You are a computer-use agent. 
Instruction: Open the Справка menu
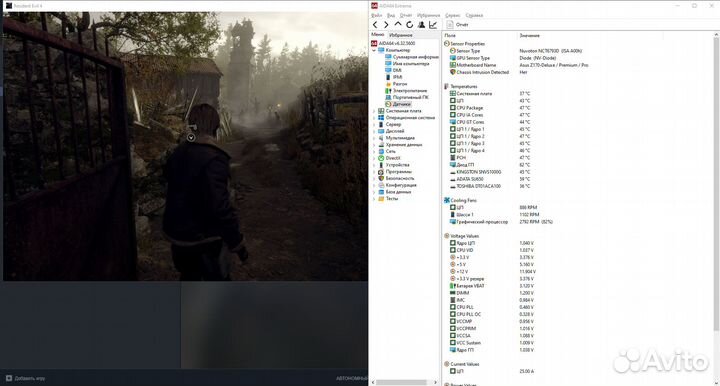pyautogui.click(x=474, y=16)
